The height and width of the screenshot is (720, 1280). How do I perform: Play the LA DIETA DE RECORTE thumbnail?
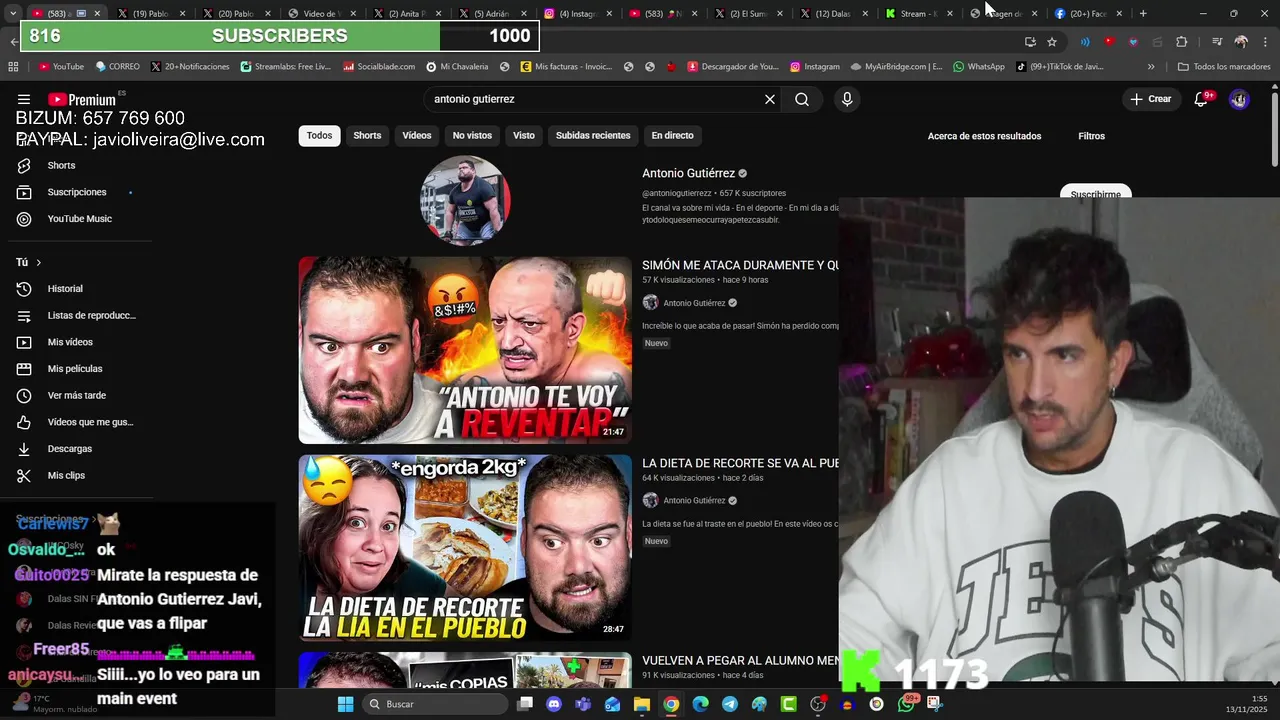pos(465,548)
